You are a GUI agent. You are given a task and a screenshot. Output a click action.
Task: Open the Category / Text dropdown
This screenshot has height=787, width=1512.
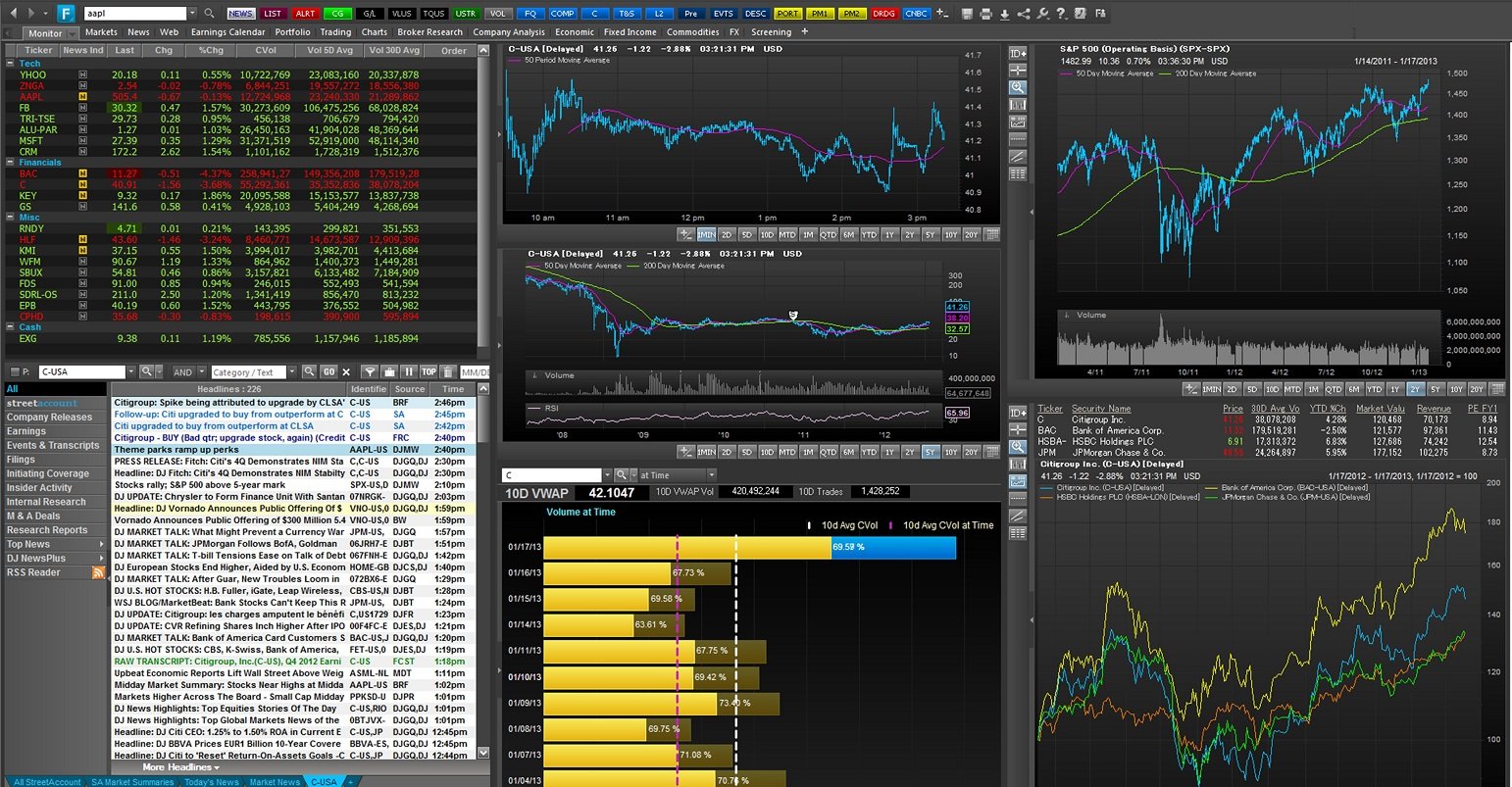point(291,371)
